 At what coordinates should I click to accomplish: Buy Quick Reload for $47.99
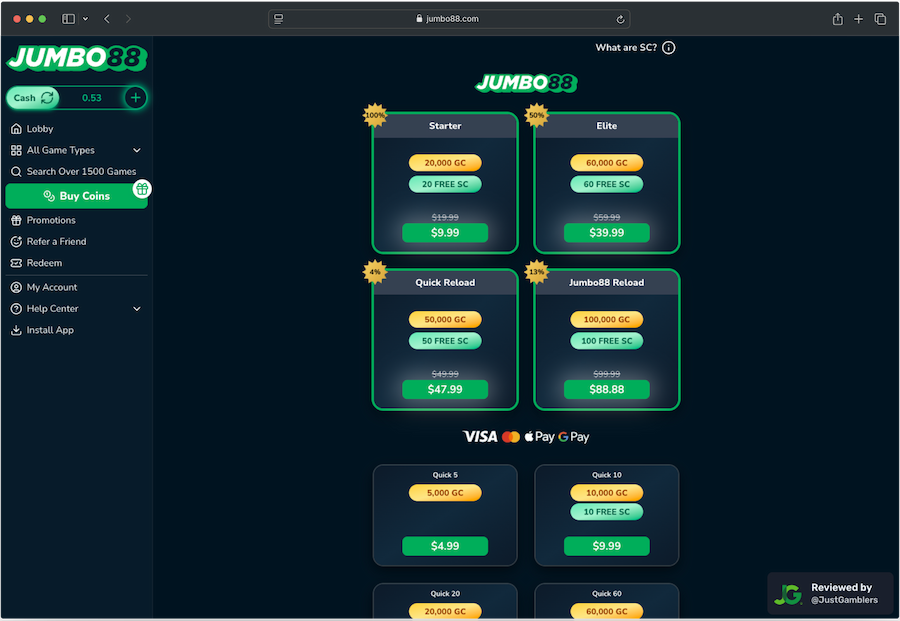[445, 389]
